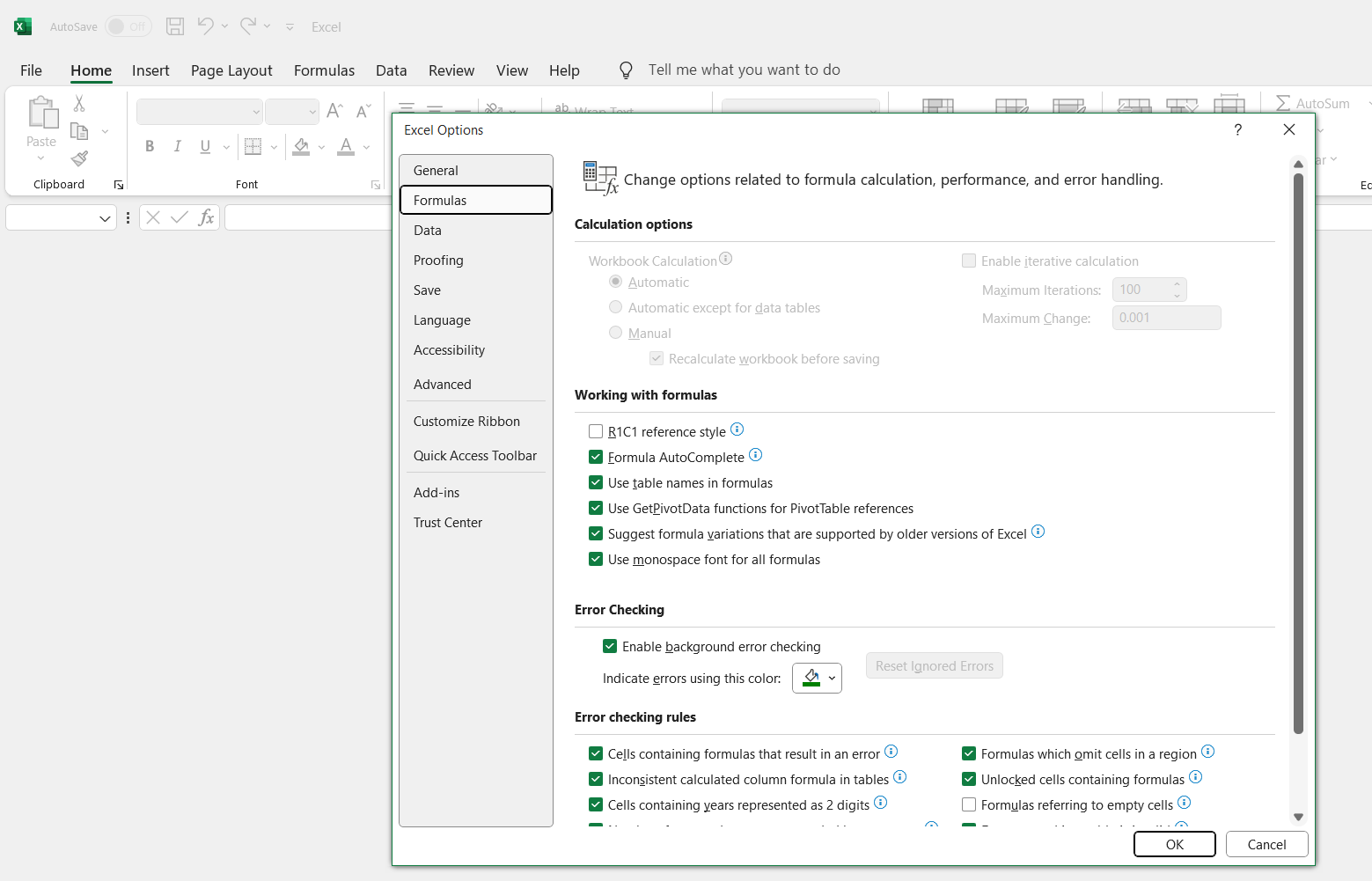Select Proofing in options list

tap(476, 261)
